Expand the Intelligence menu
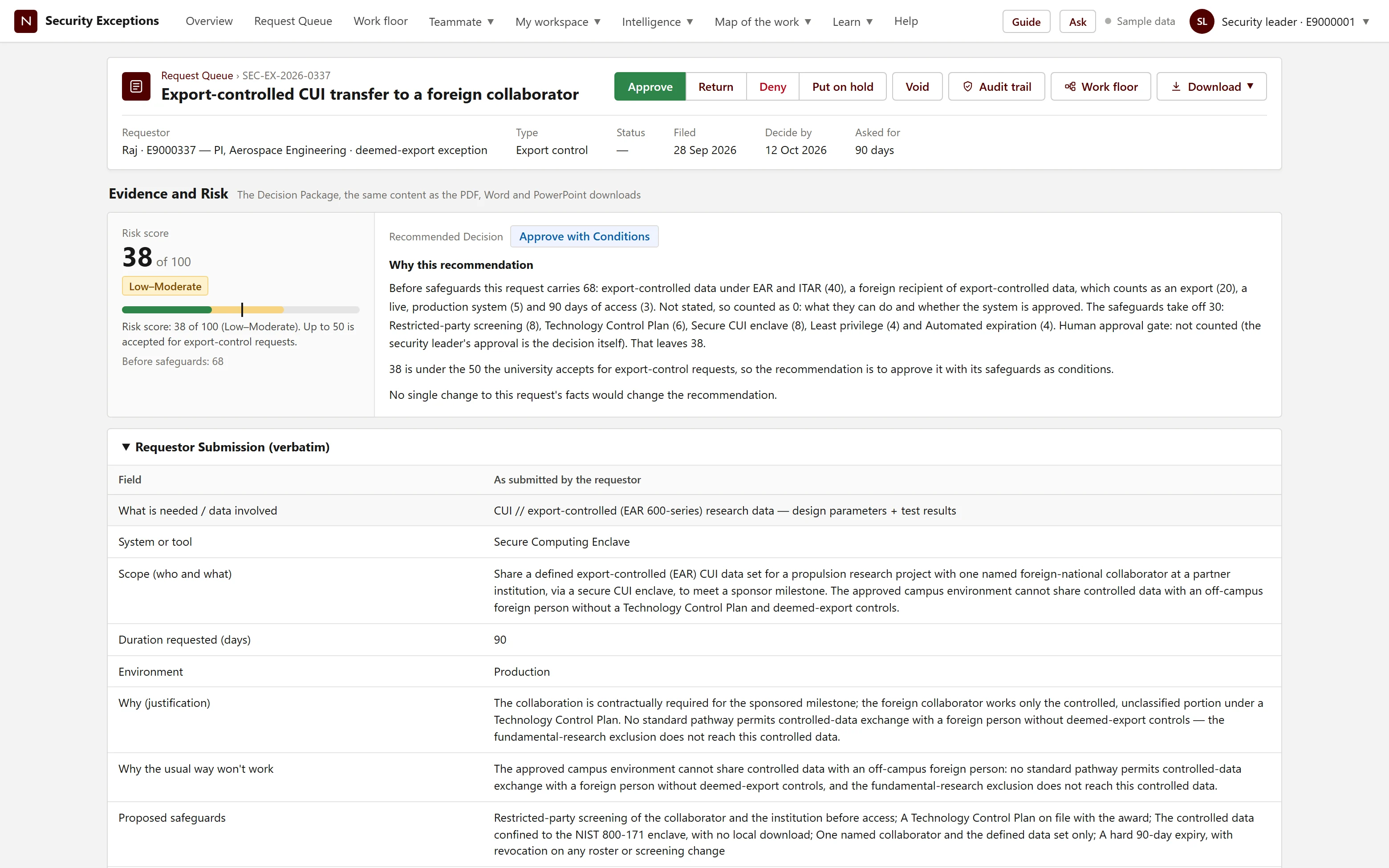Image resolution: width=1389 pixels, height=868 pixels. point(657,22)
